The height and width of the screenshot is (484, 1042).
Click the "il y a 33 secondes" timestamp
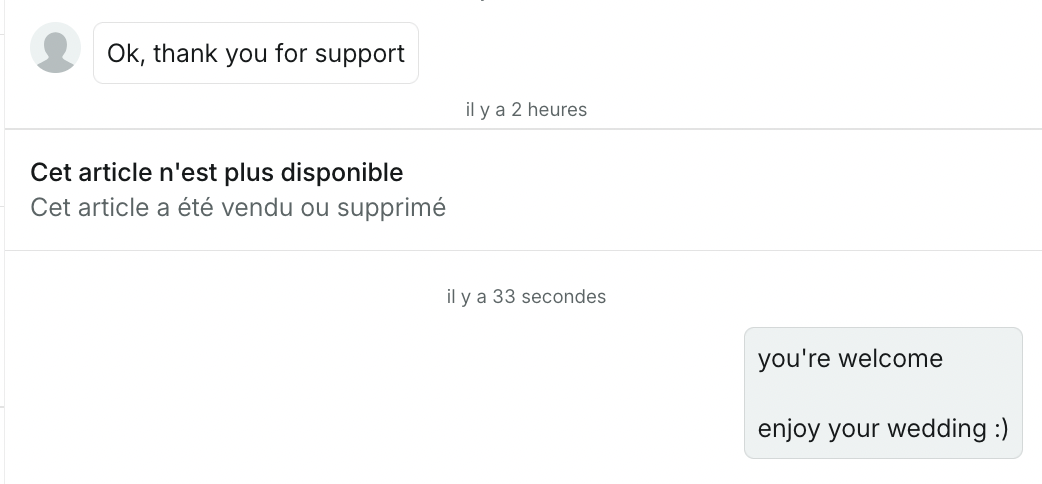point(526,296)
